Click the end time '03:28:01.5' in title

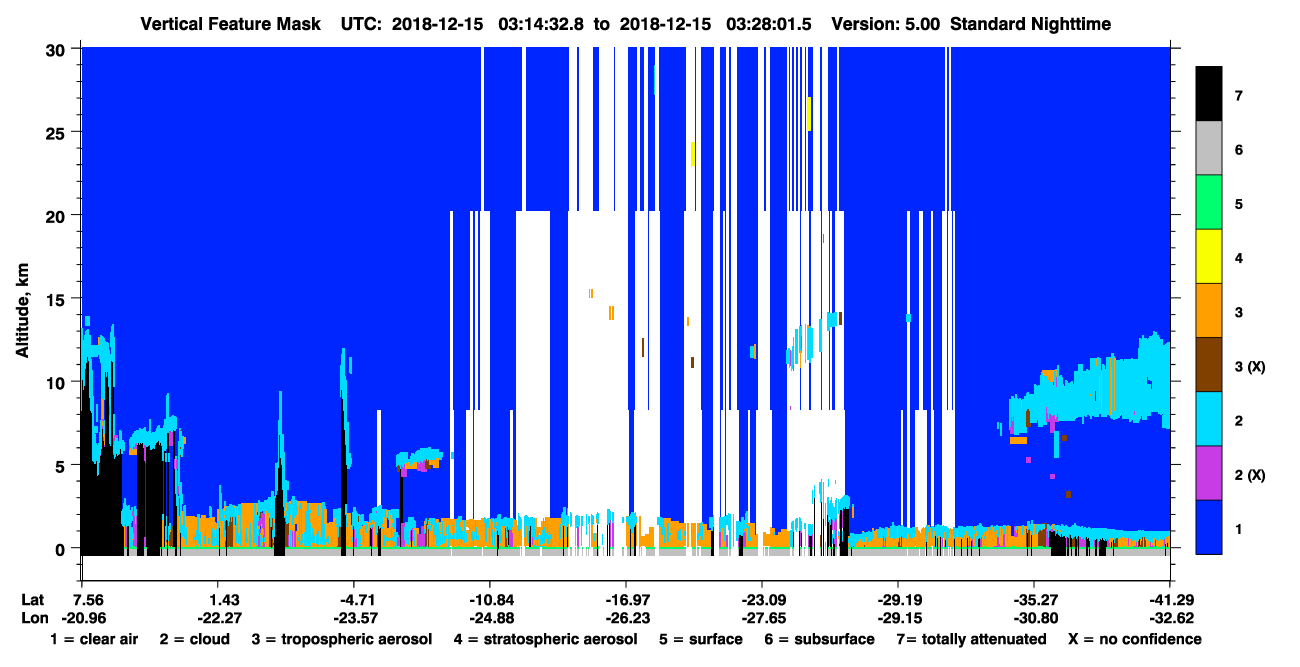point(767,23)
